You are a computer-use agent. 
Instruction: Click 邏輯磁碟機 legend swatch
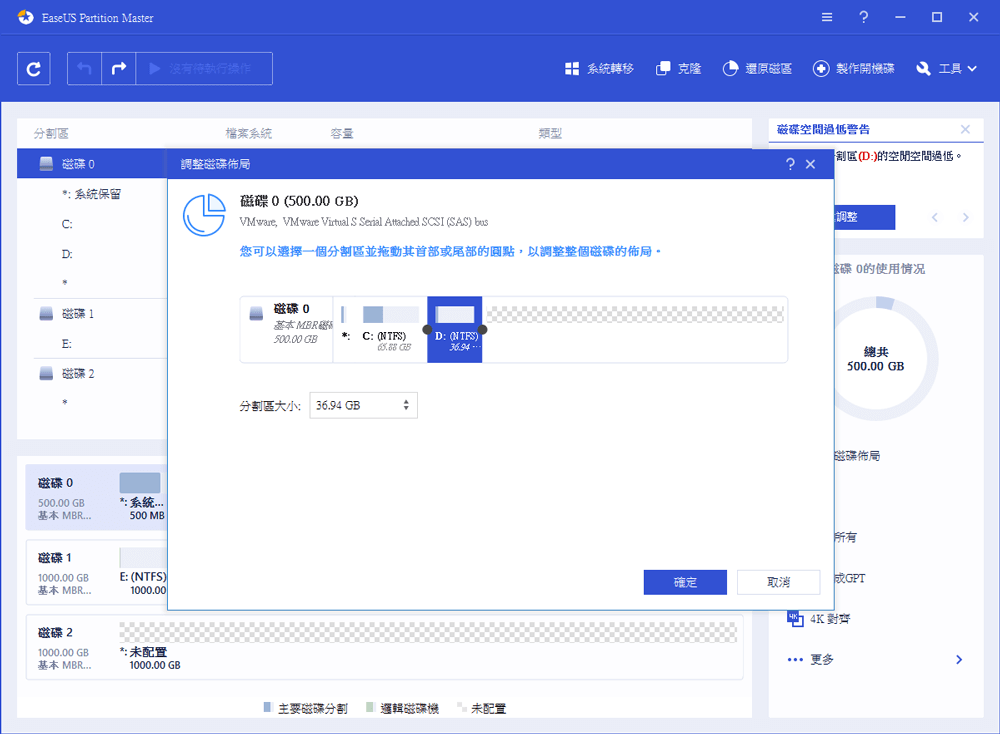(x=370, y=707)
